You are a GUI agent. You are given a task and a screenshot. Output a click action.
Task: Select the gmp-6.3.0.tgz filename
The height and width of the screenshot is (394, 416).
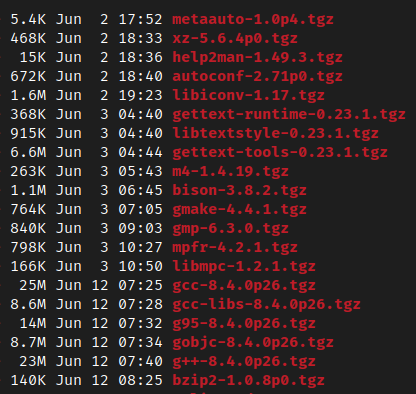(230, 228)
